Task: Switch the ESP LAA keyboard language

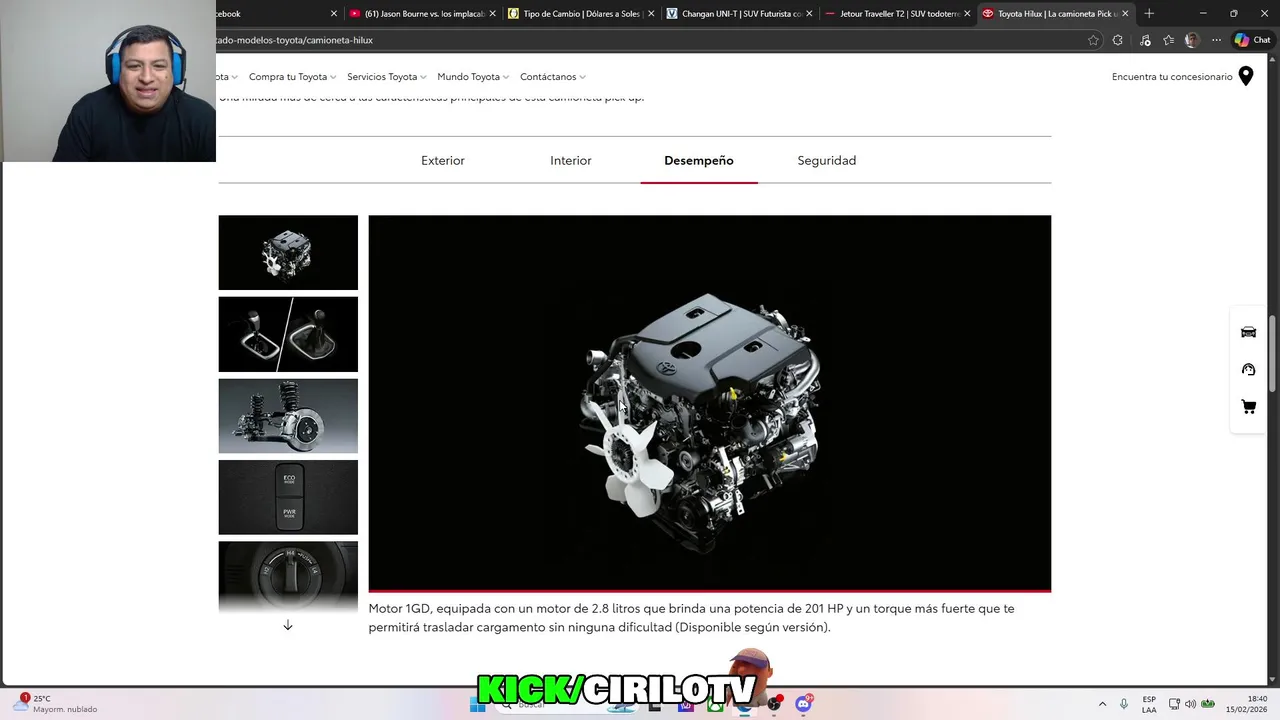Action: click(x=1149, y=704)
